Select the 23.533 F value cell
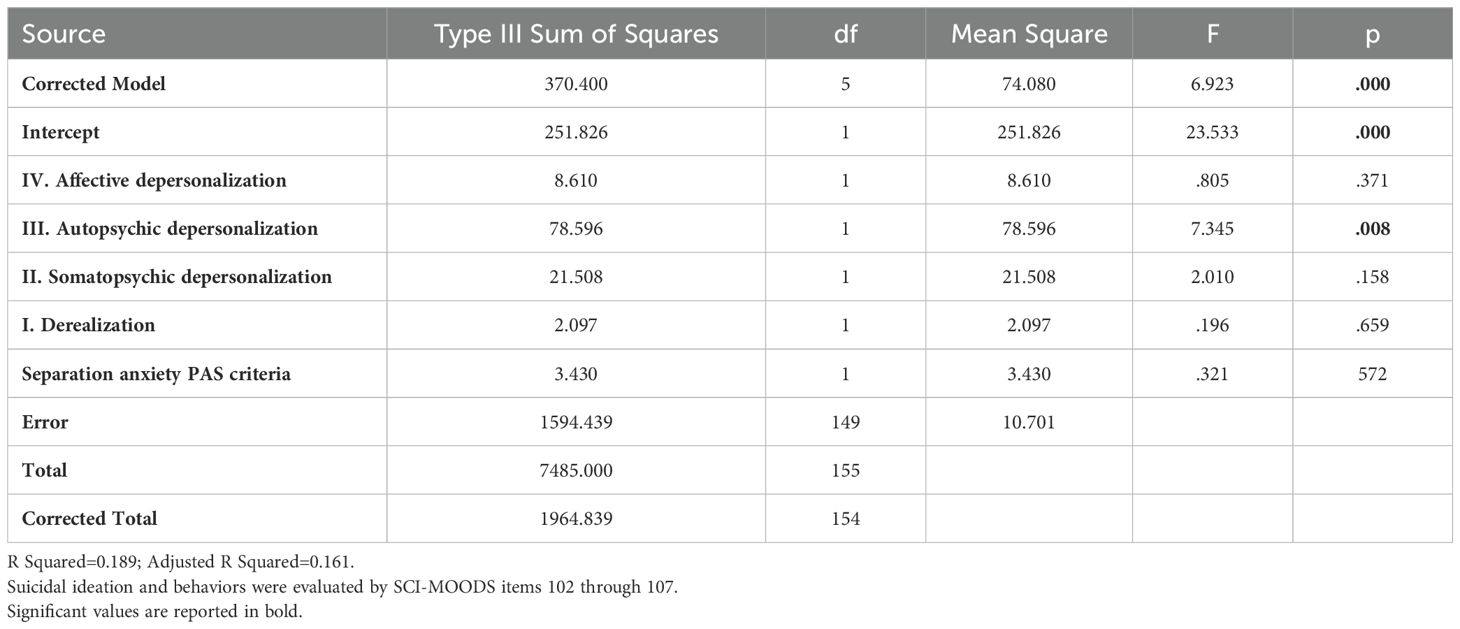Screen dimensions: 1460x629 pos(1212,132)
